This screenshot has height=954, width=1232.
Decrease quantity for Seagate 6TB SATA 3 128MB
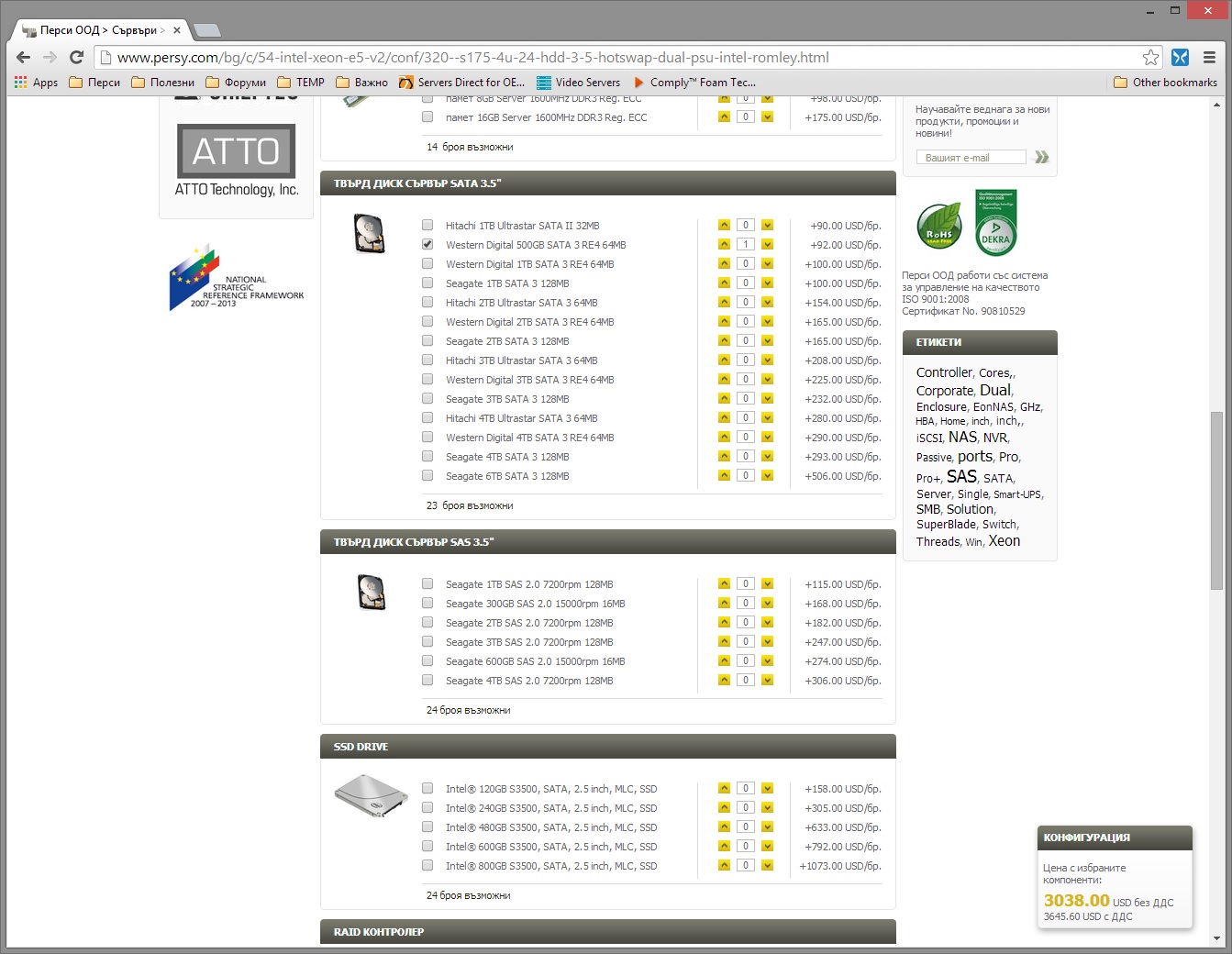click(x=767, y=475)
